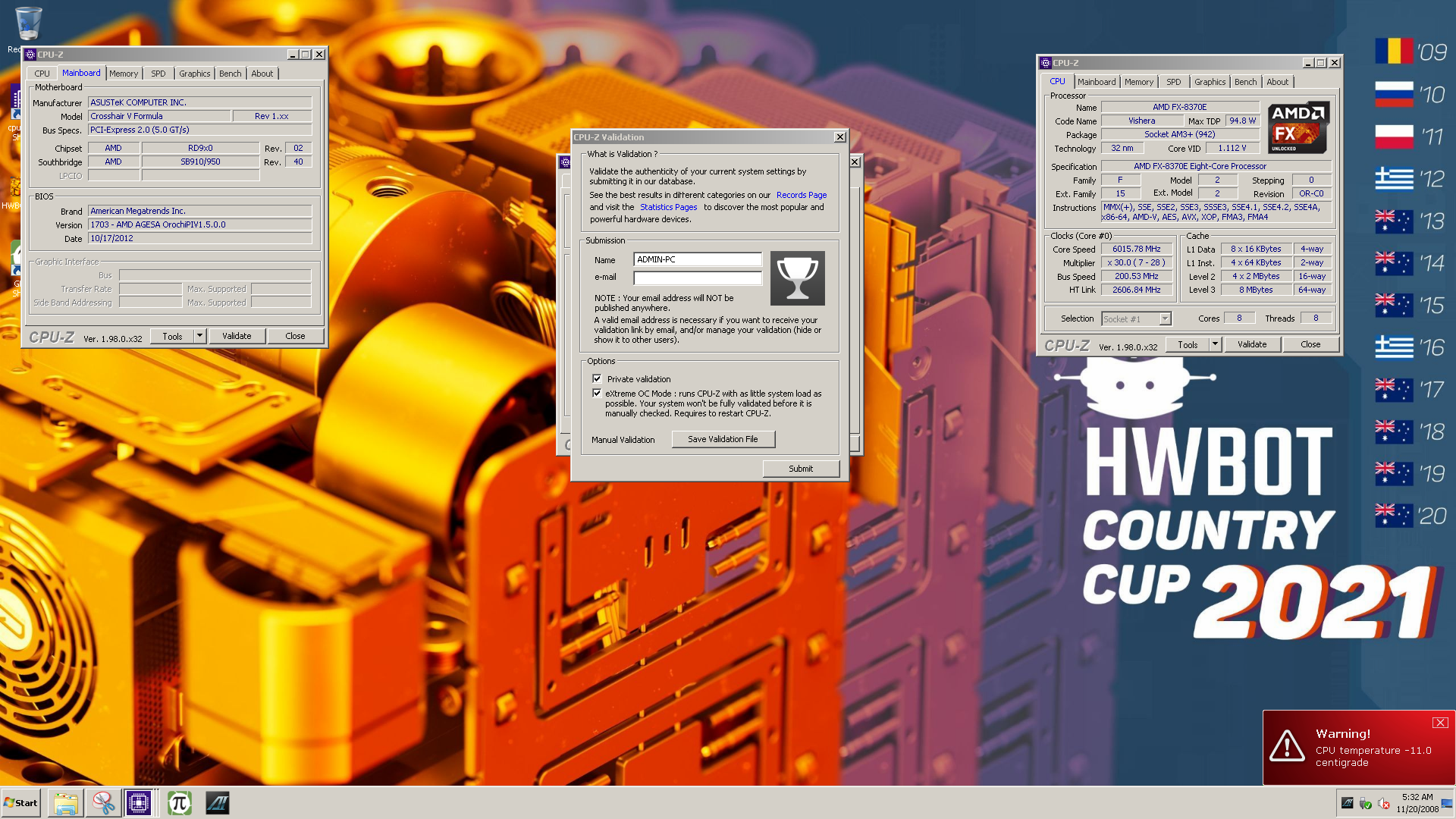Open the Statistics Pages link
1456x819 pixels.
click(x=669, y=207)
